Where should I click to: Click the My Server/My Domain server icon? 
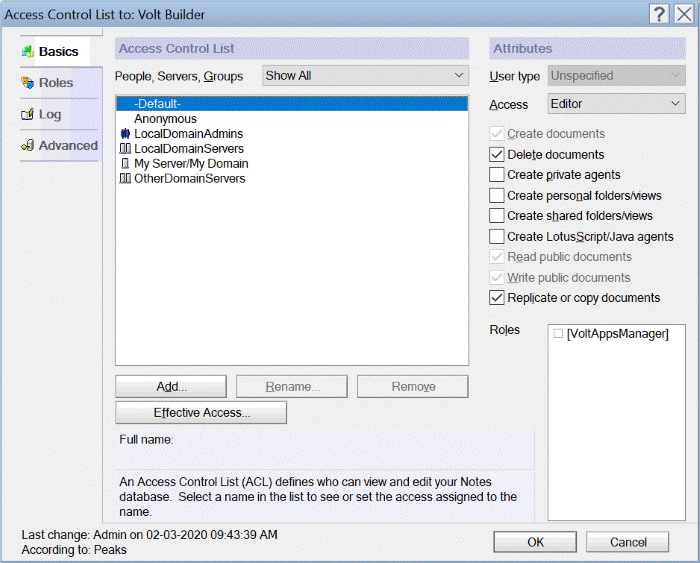pos(125,163)
